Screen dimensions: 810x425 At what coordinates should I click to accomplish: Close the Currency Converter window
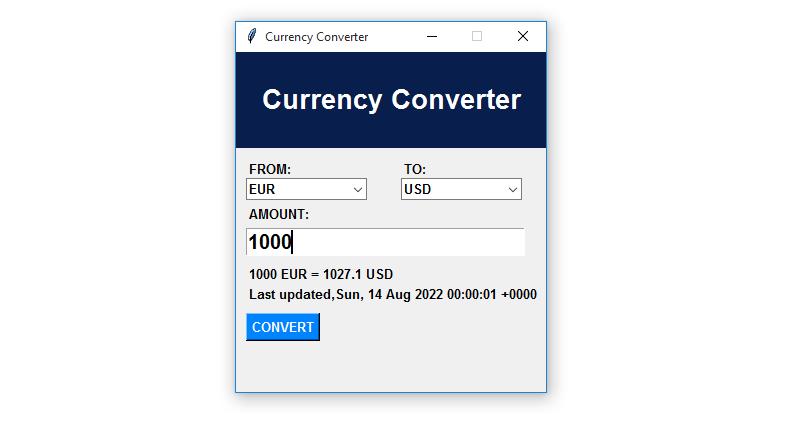[522, 37]
